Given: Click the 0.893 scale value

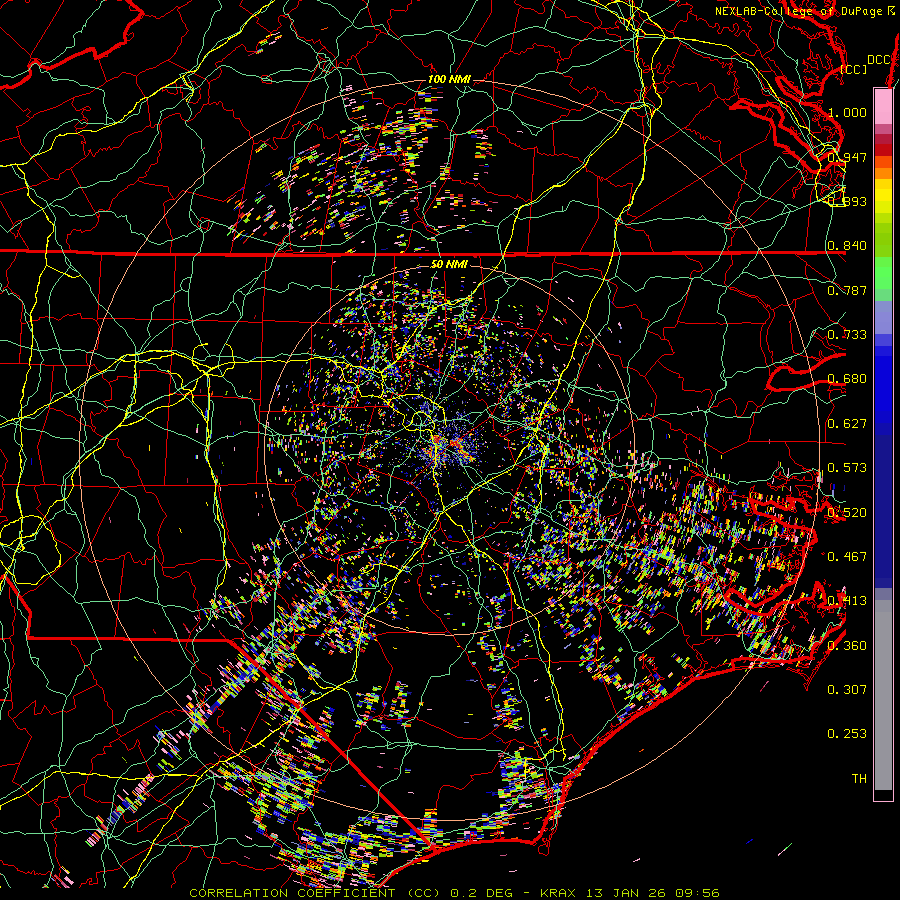Looking at the screenshot, I should pos(847,201).
